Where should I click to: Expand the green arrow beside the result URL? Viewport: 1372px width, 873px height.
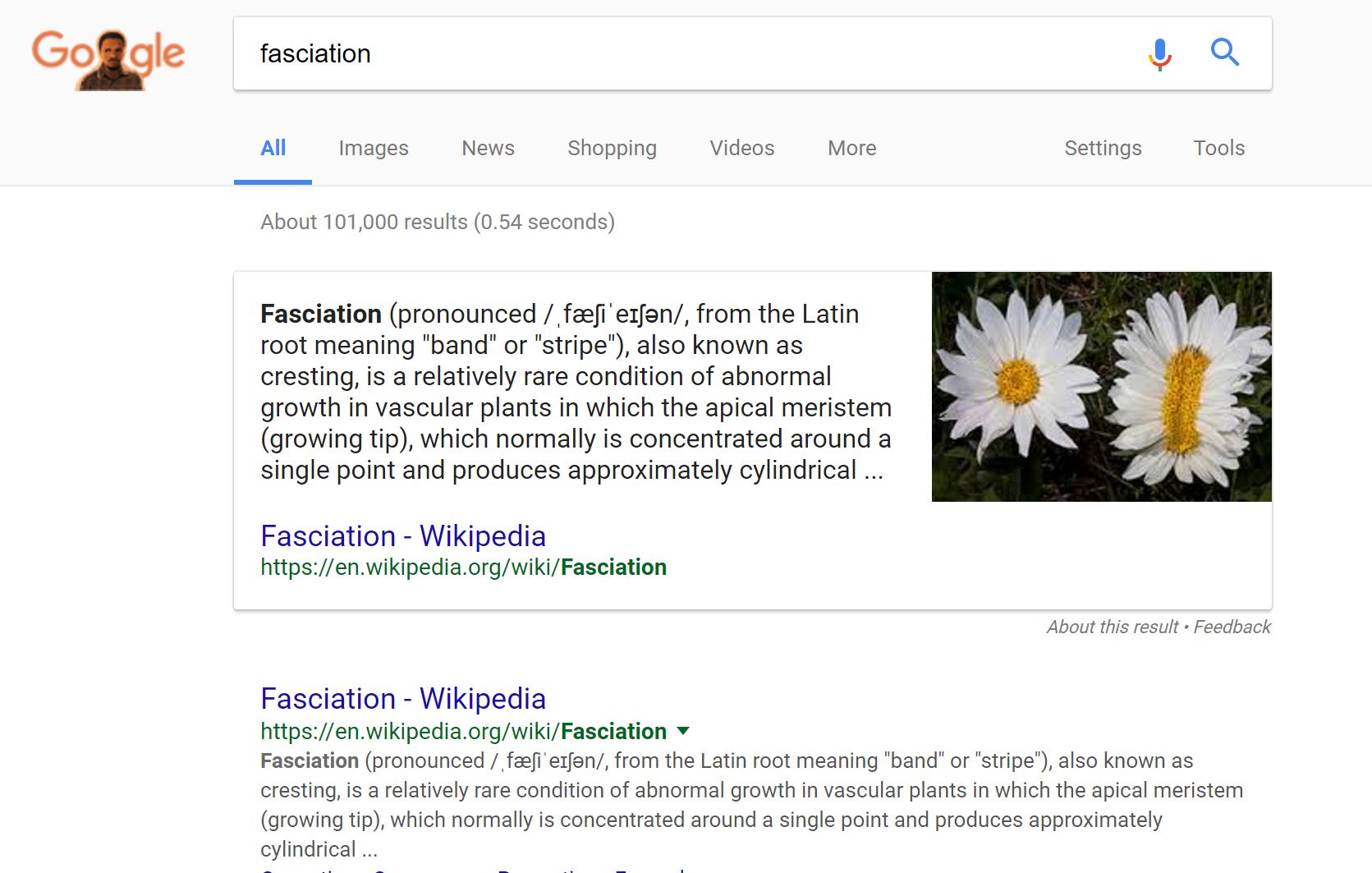683,731
